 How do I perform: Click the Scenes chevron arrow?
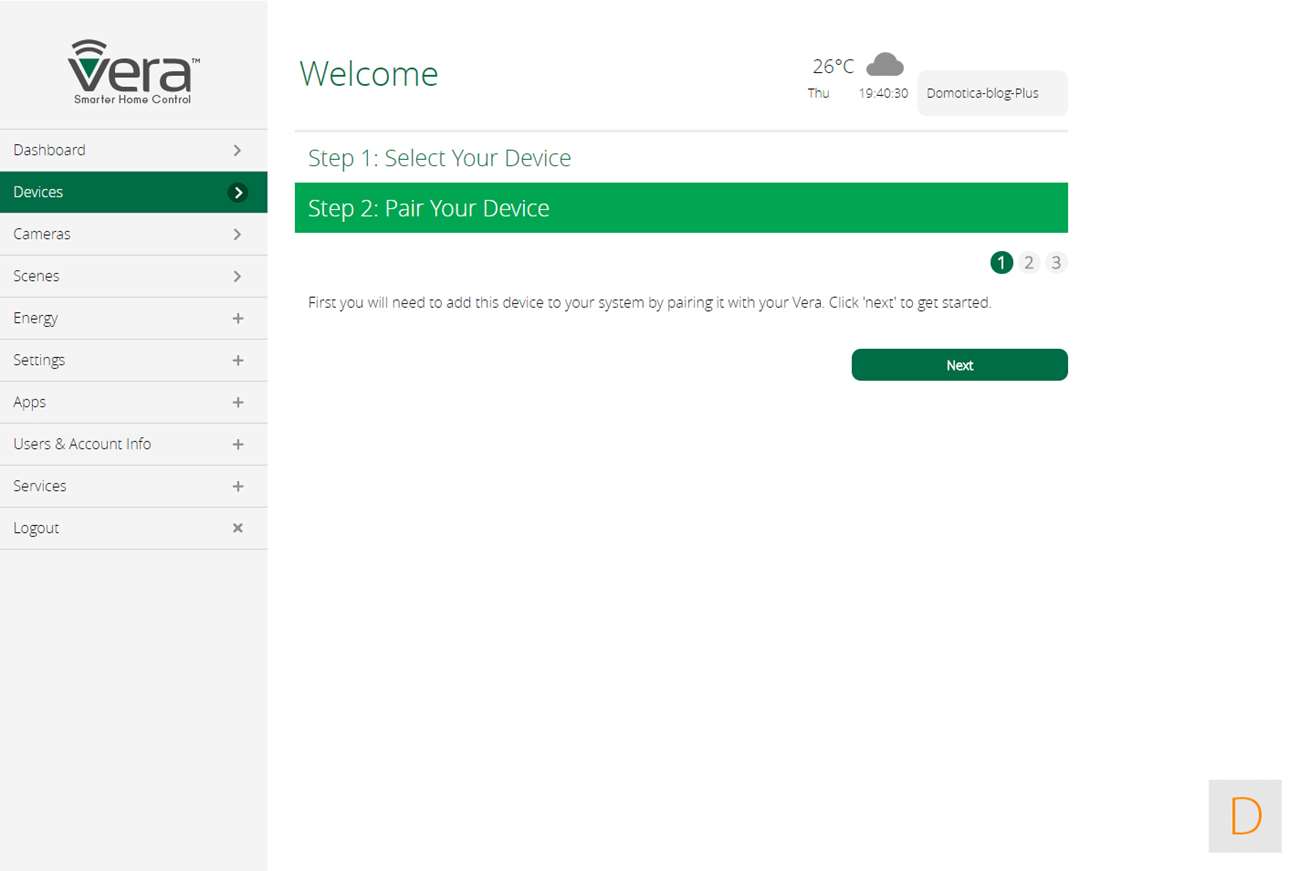238,276
